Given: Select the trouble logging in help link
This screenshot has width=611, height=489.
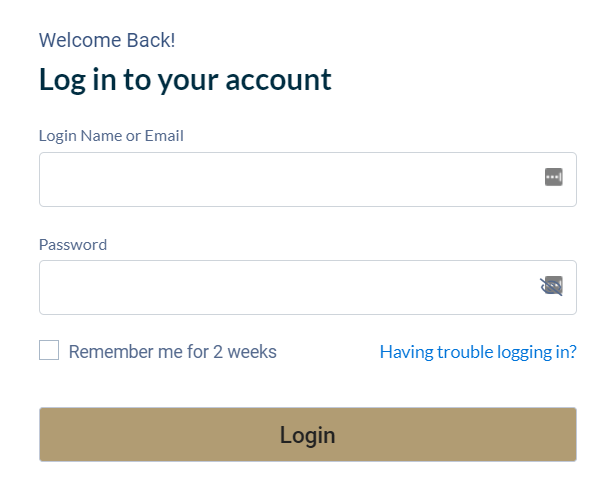Looking at the screenshot, I should click(478, 352).
